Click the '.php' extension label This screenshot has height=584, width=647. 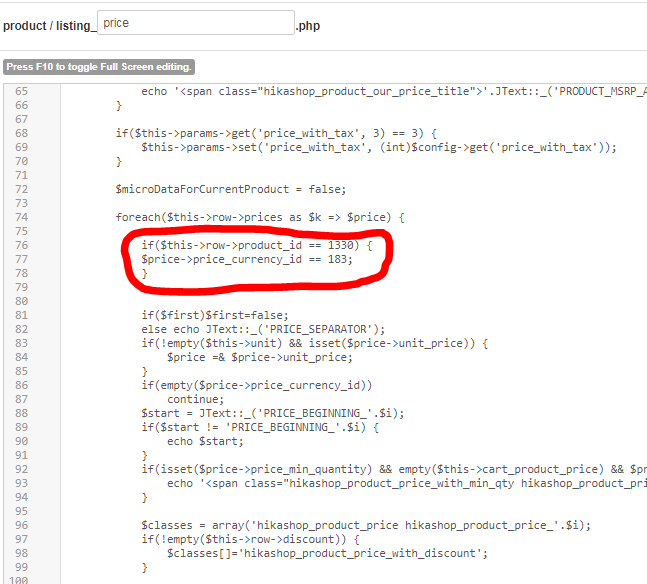(x=308, y=26)
